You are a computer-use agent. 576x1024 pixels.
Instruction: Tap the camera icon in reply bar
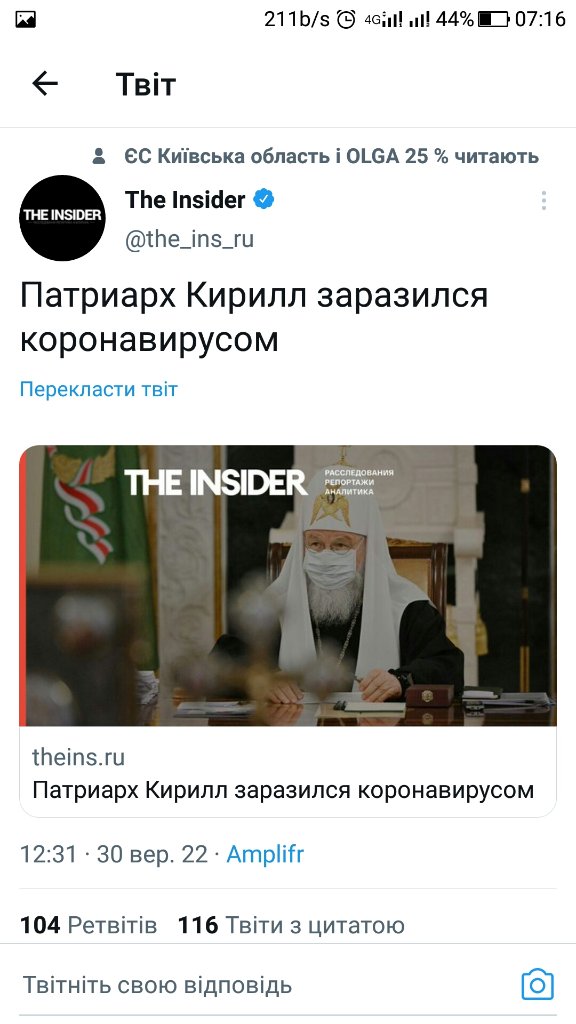(x=537, y=984)
